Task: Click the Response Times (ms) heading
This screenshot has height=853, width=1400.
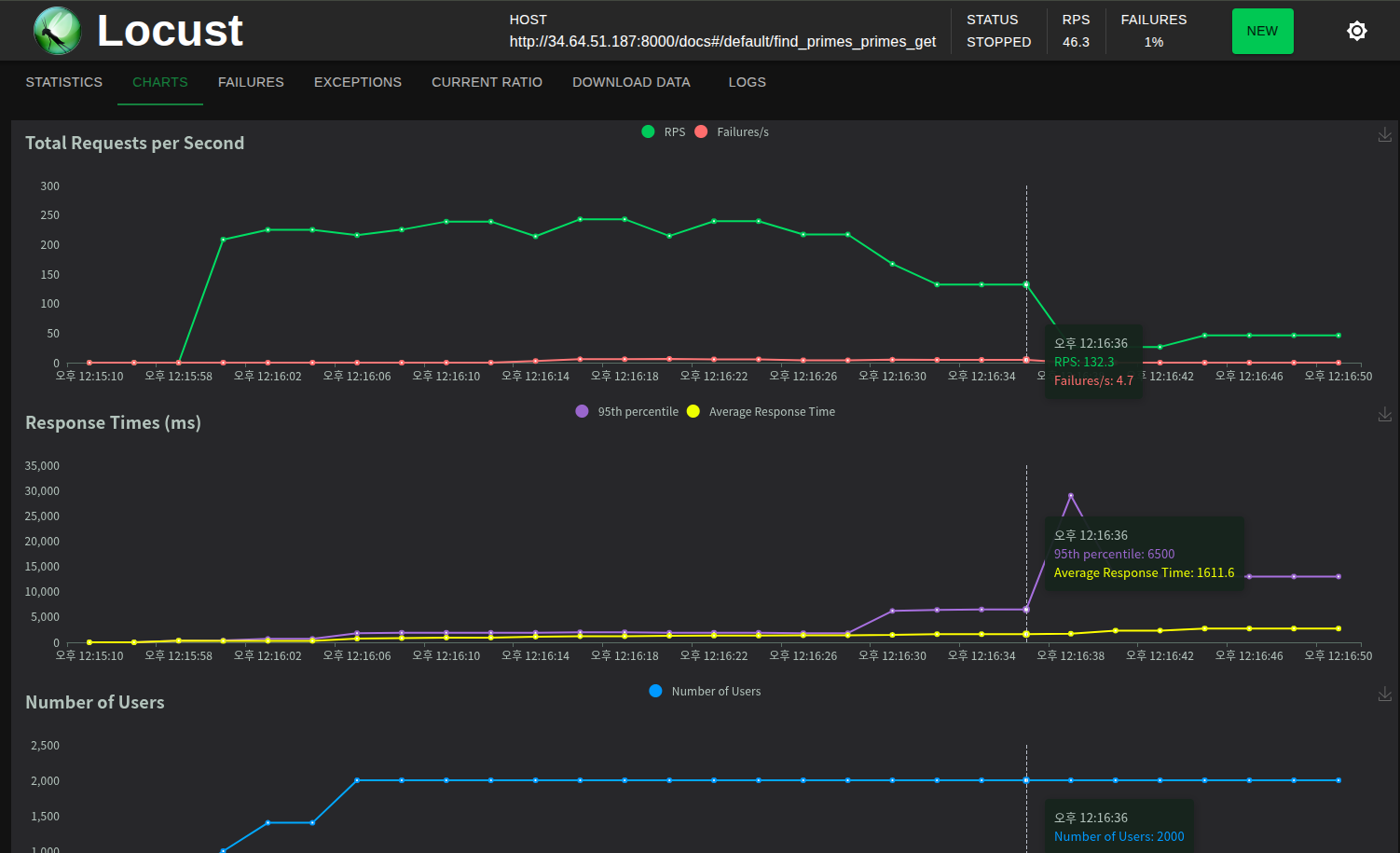Action: [x=114, y=422]
